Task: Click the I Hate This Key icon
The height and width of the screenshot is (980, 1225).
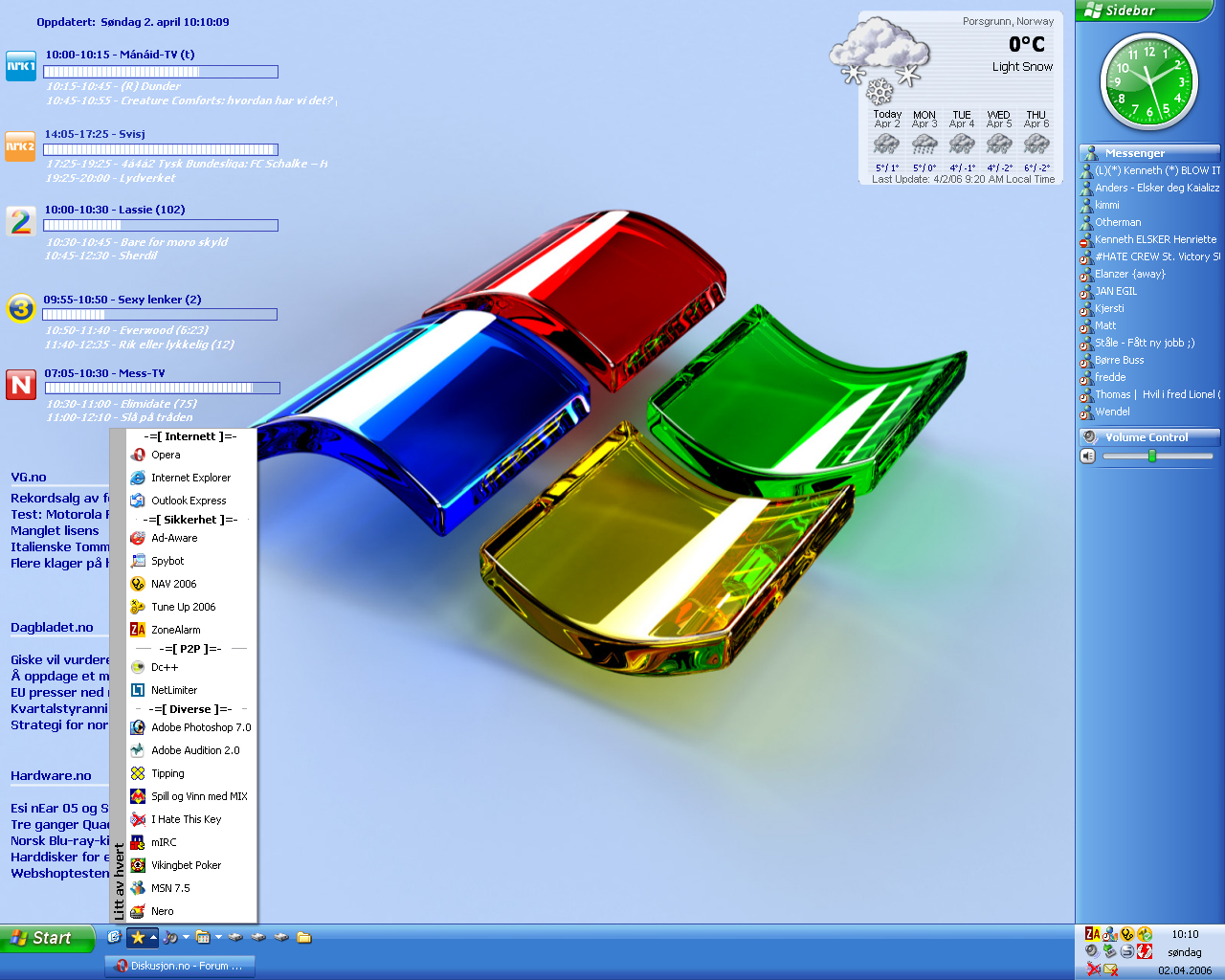Action: [x=138, y=819]
